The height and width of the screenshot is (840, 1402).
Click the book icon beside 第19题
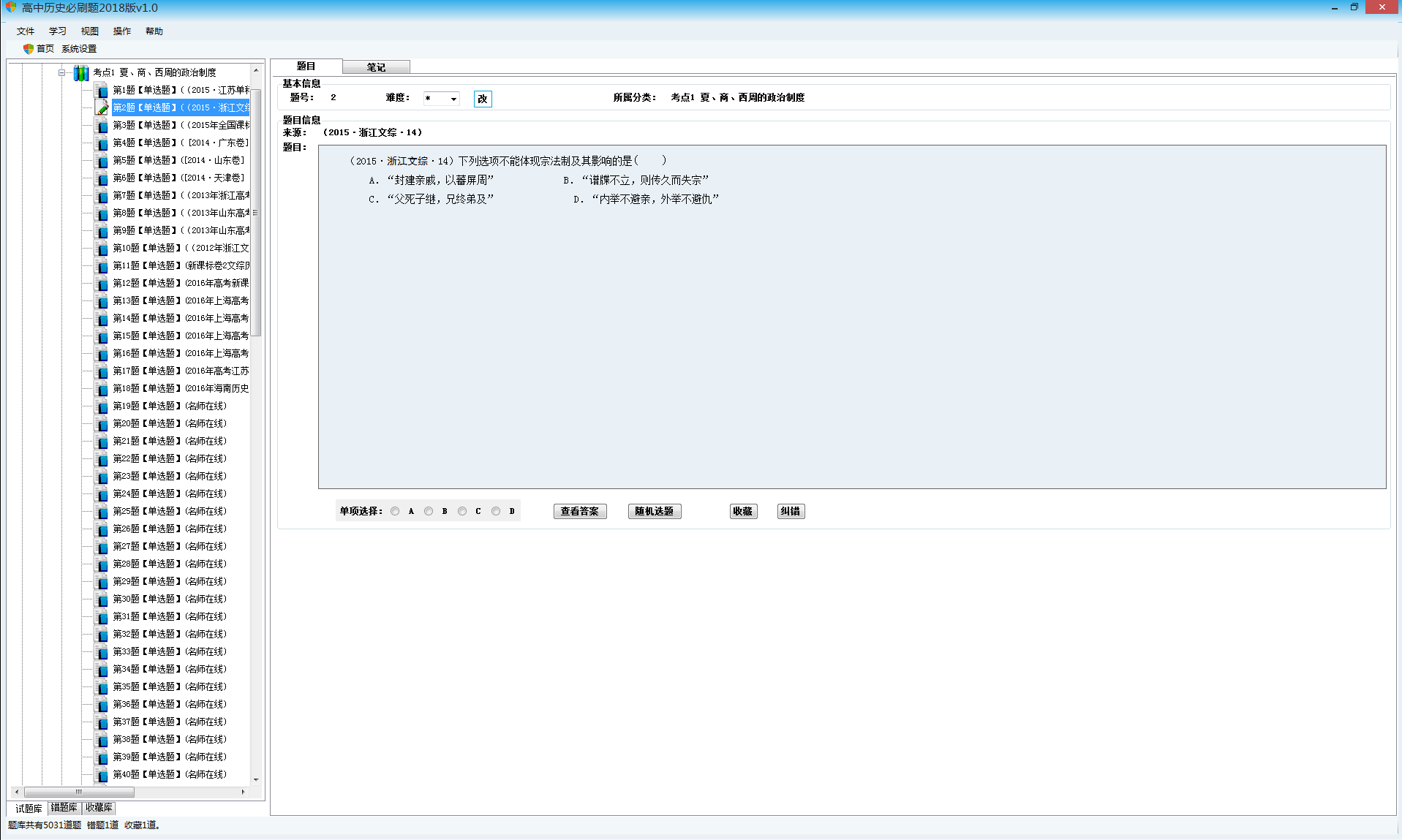(x=102, y=406)
